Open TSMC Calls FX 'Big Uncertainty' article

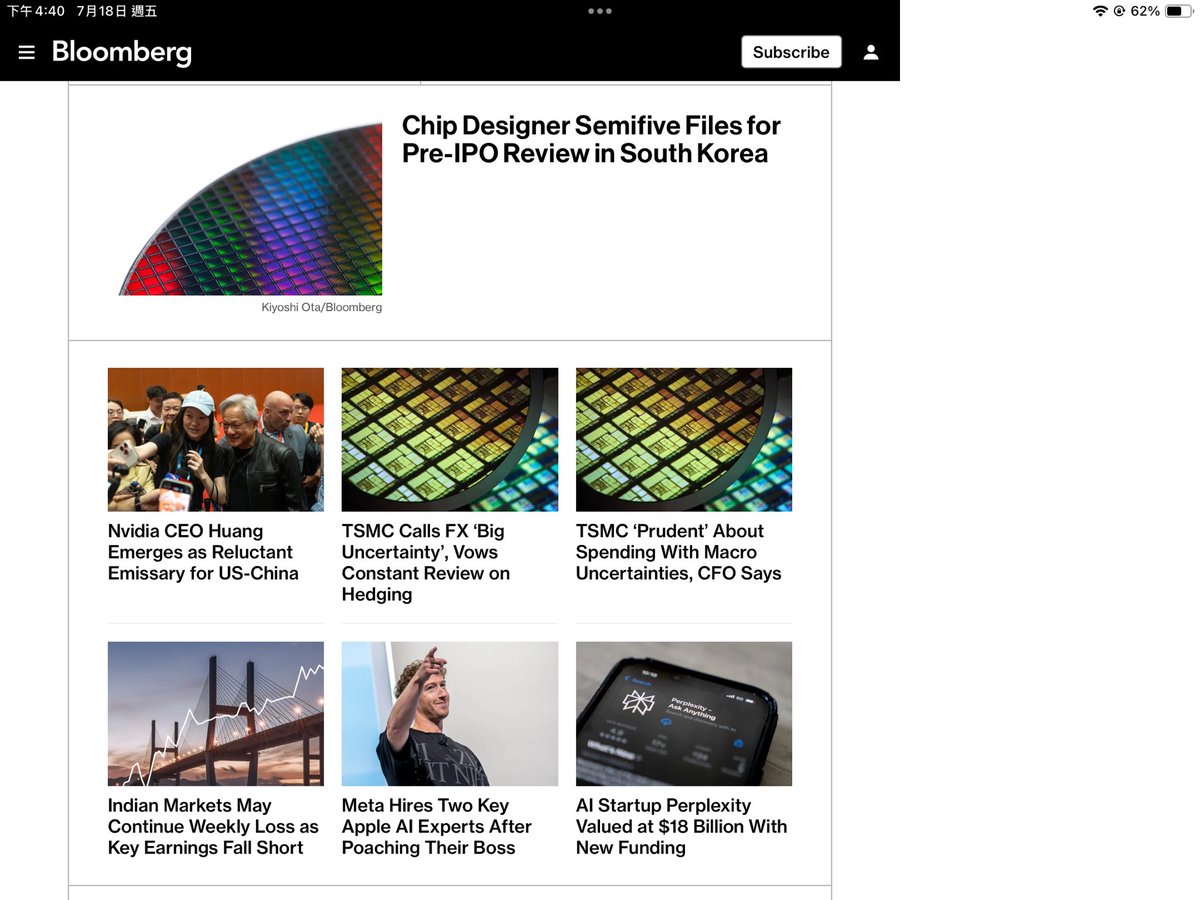point(426,563)
